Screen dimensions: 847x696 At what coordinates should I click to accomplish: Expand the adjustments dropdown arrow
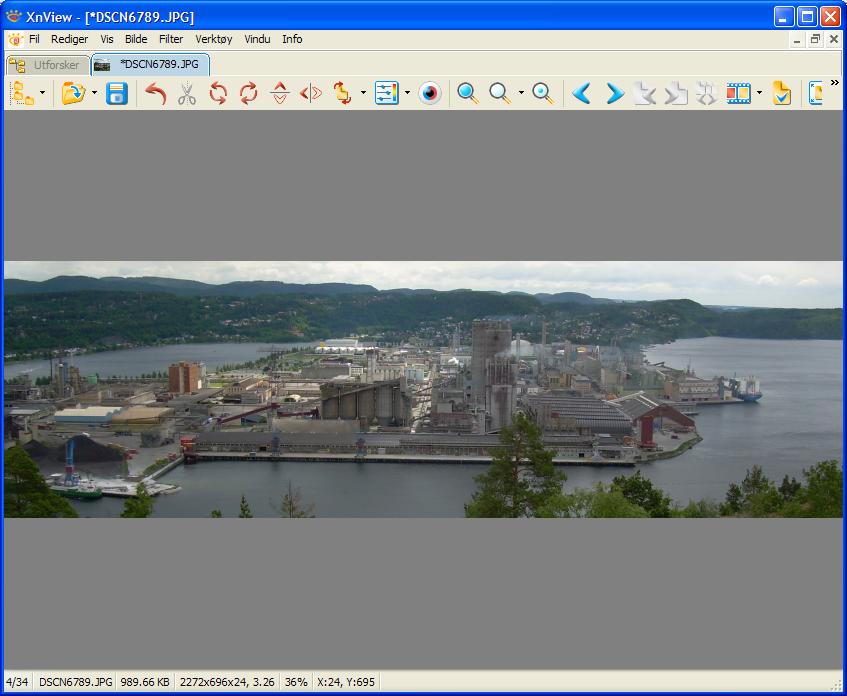pyautogui.click(x=407, y=93)
